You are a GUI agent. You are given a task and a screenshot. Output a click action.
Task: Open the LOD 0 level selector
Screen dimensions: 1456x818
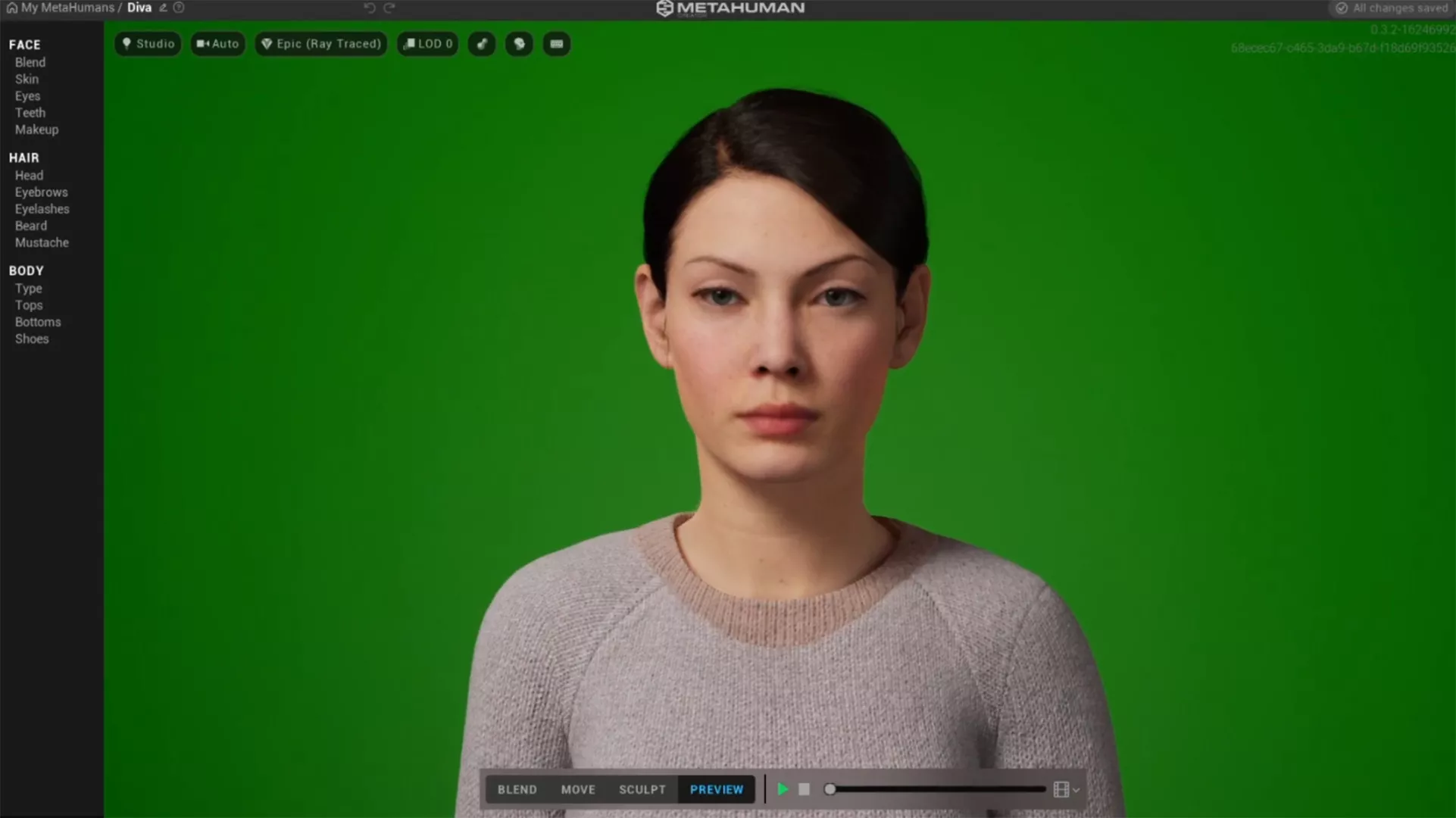pyautogui.click(x=428, y=44)
